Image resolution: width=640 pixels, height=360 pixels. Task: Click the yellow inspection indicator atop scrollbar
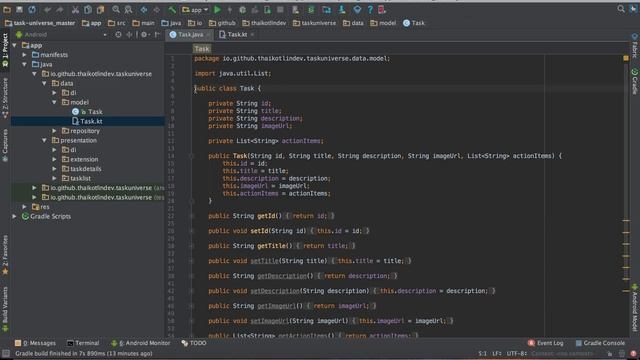(626, 58)
